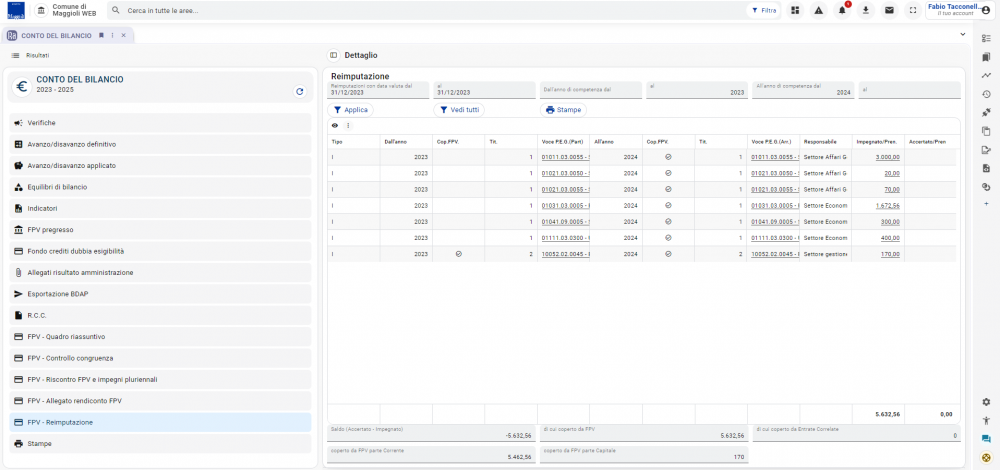Click Cop.FPV check in the 1.672,56 row
The height and width of the screenshot is (470, 1000).
pos(668,205)
